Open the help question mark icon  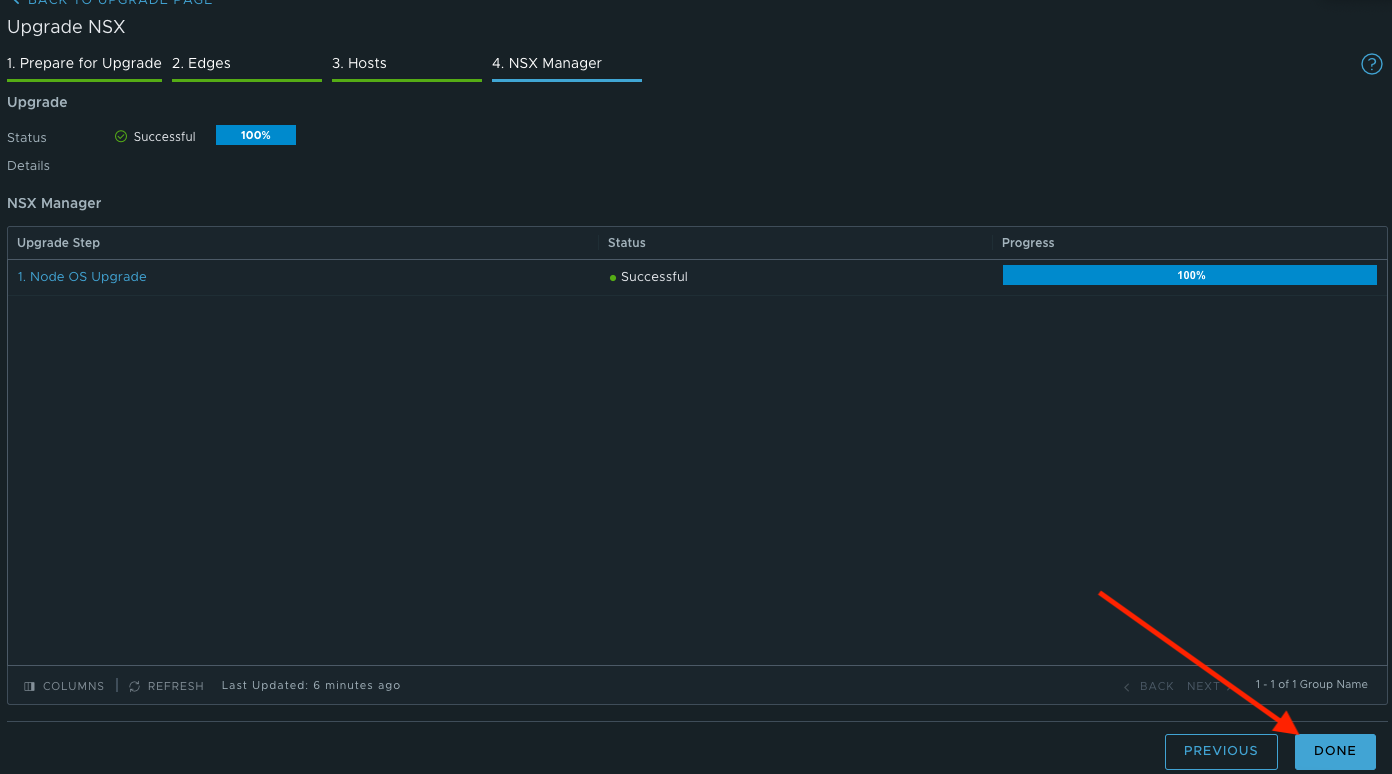pyautogui.click(x=1371, y=64)
